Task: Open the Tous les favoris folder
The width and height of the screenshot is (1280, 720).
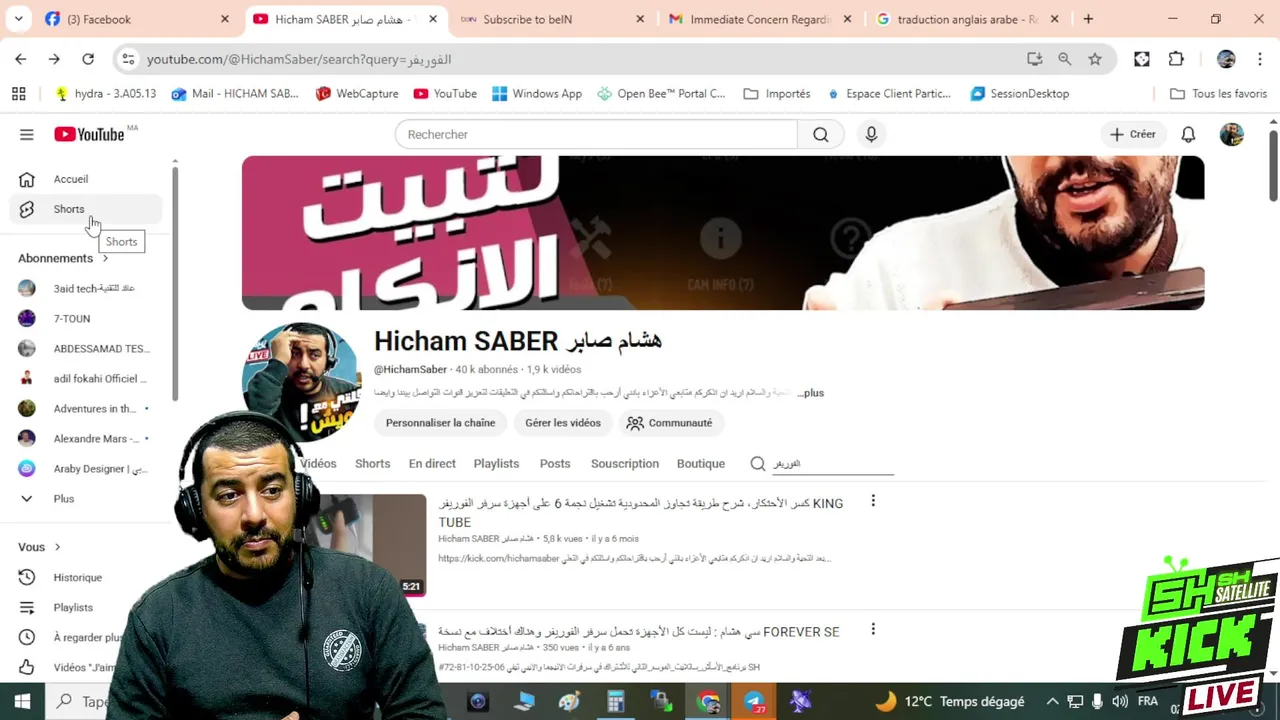Action: tap(1218, 93)
